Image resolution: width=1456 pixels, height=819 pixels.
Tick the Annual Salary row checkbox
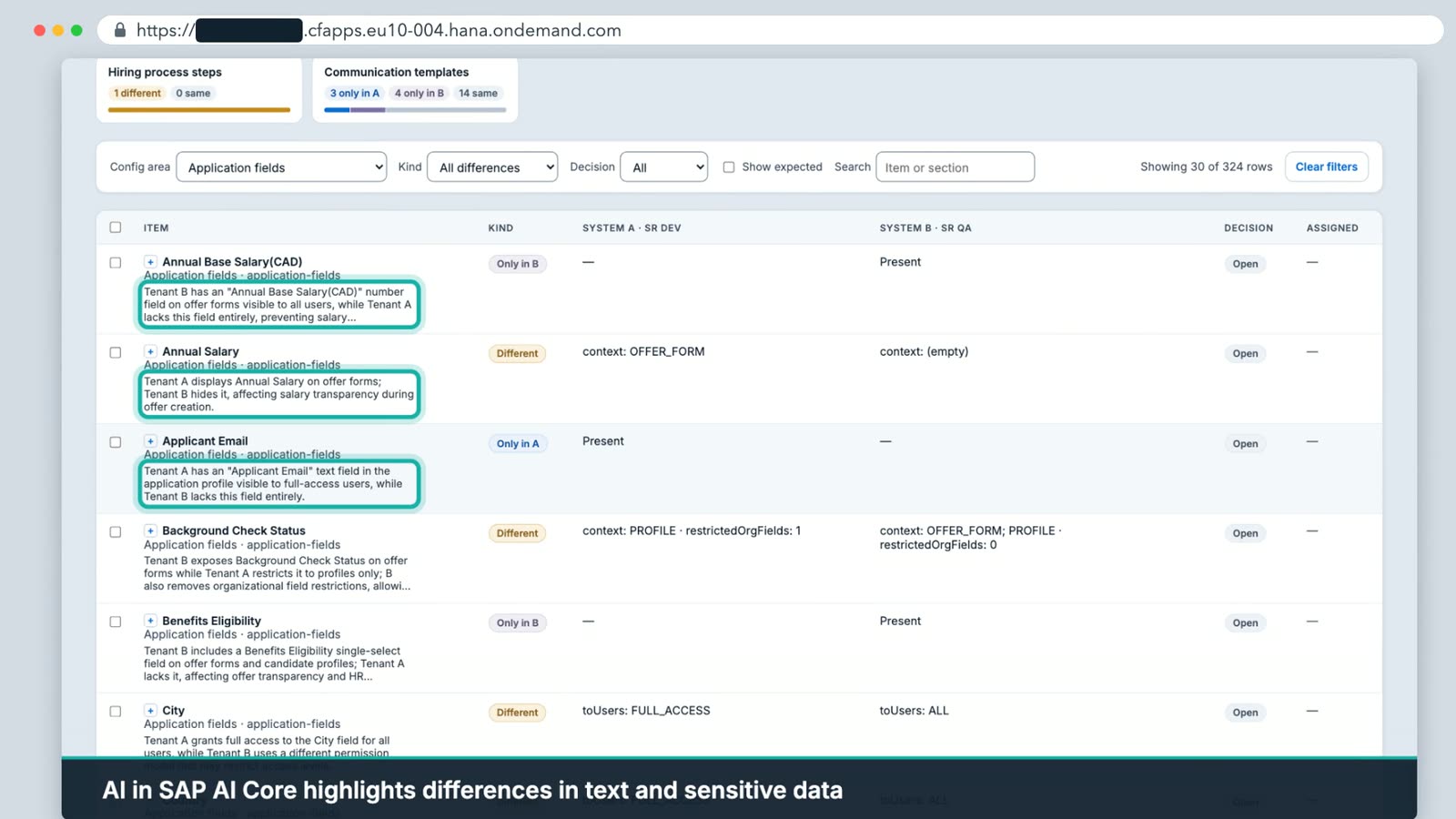pos(116,352)
